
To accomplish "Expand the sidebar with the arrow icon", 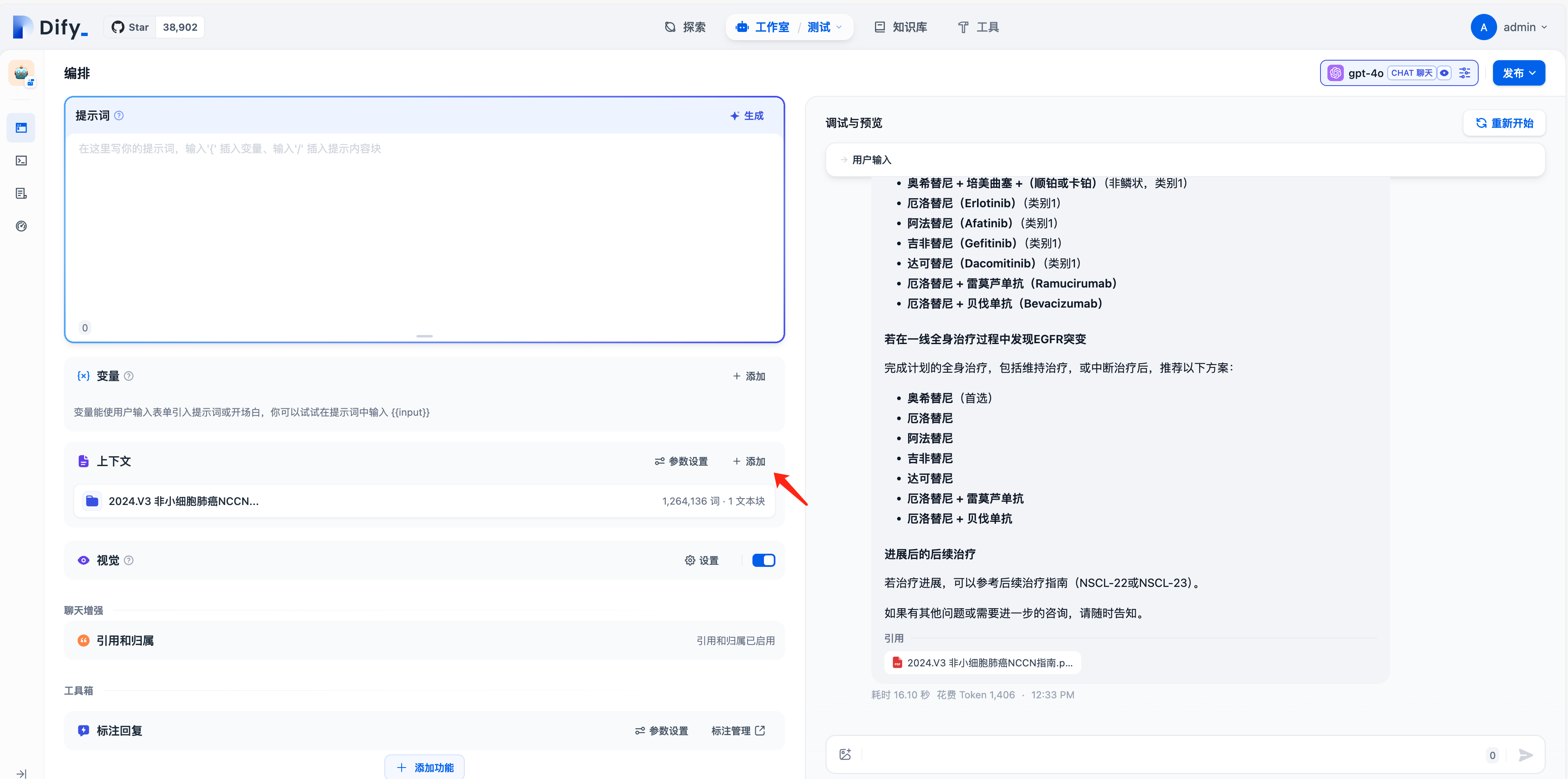I will 21,774.
